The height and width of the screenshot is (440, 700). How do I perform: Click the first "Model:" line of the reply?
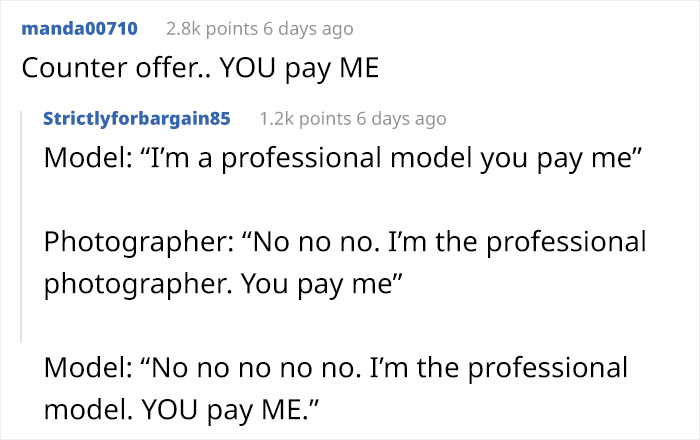click(x=87, y=159)
